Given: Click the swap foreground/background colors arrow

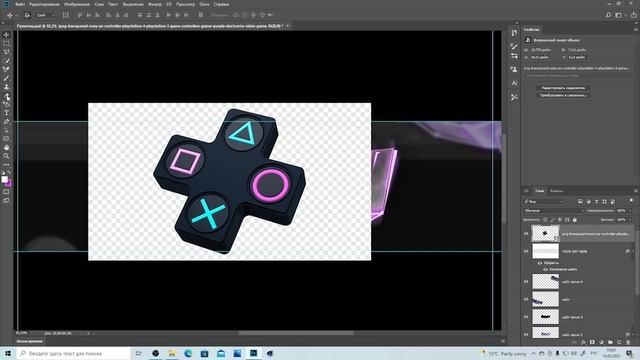Looking at the screenshot, I should 9,173.
